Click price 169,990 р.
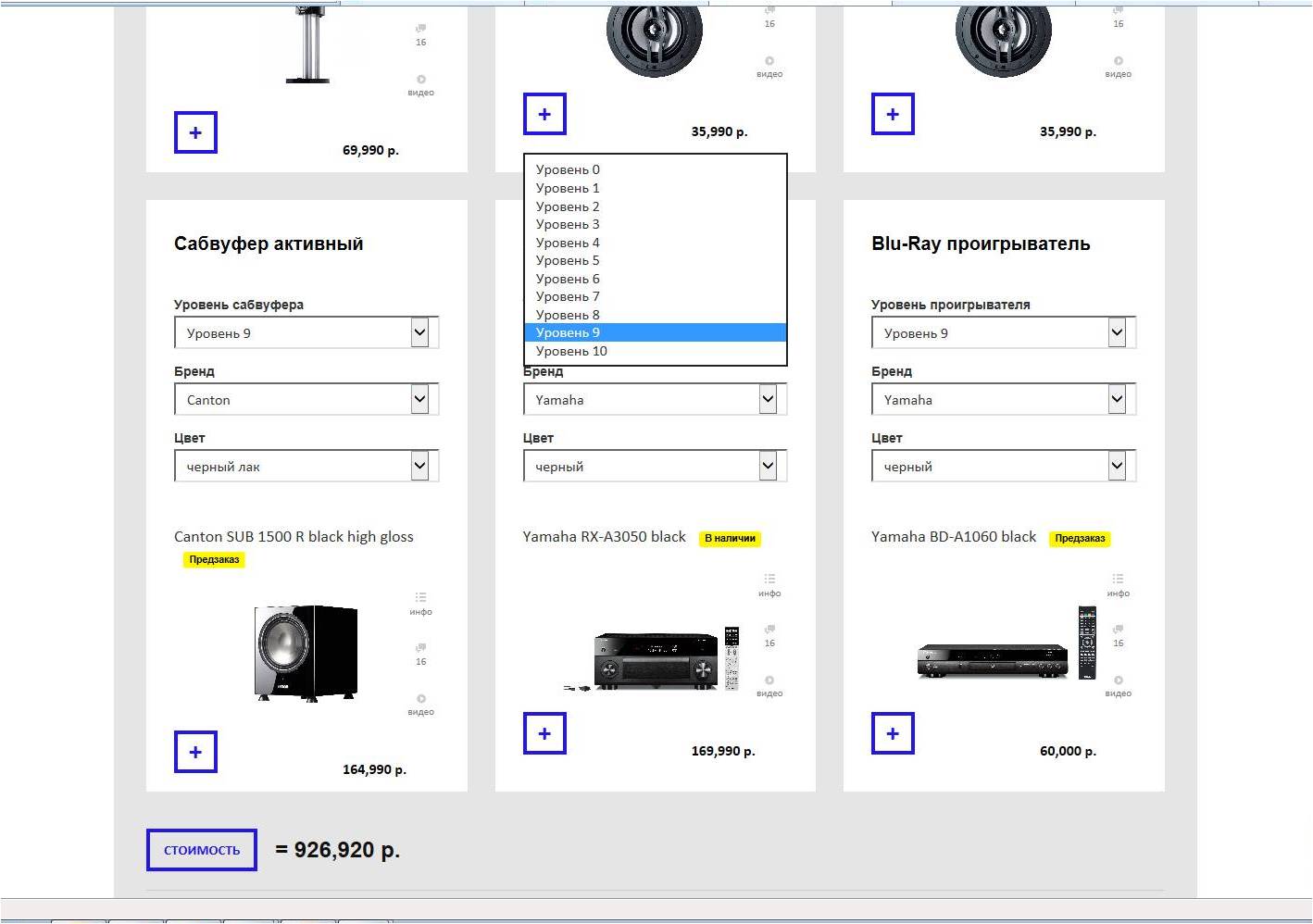 (x=723, y=751)
